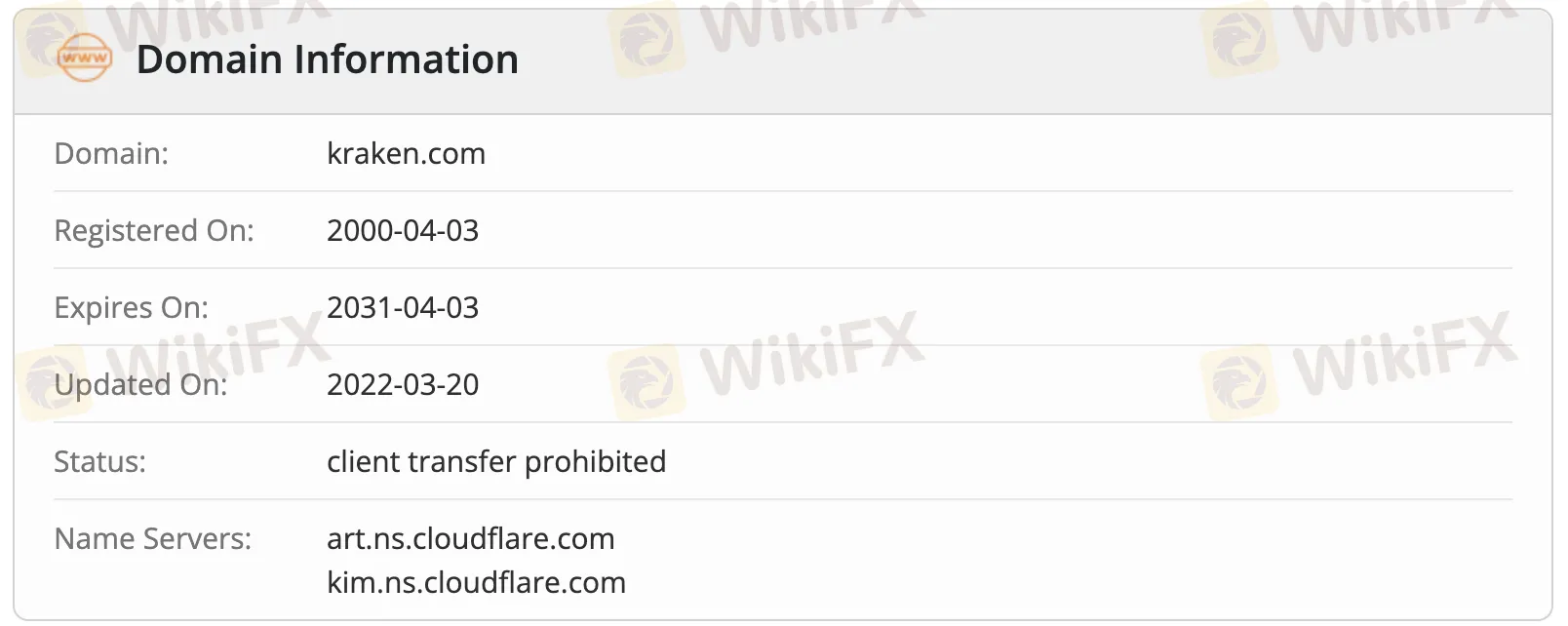Click the Status: label
This screenshot has width=1568, height=626.
pos(99,461)
